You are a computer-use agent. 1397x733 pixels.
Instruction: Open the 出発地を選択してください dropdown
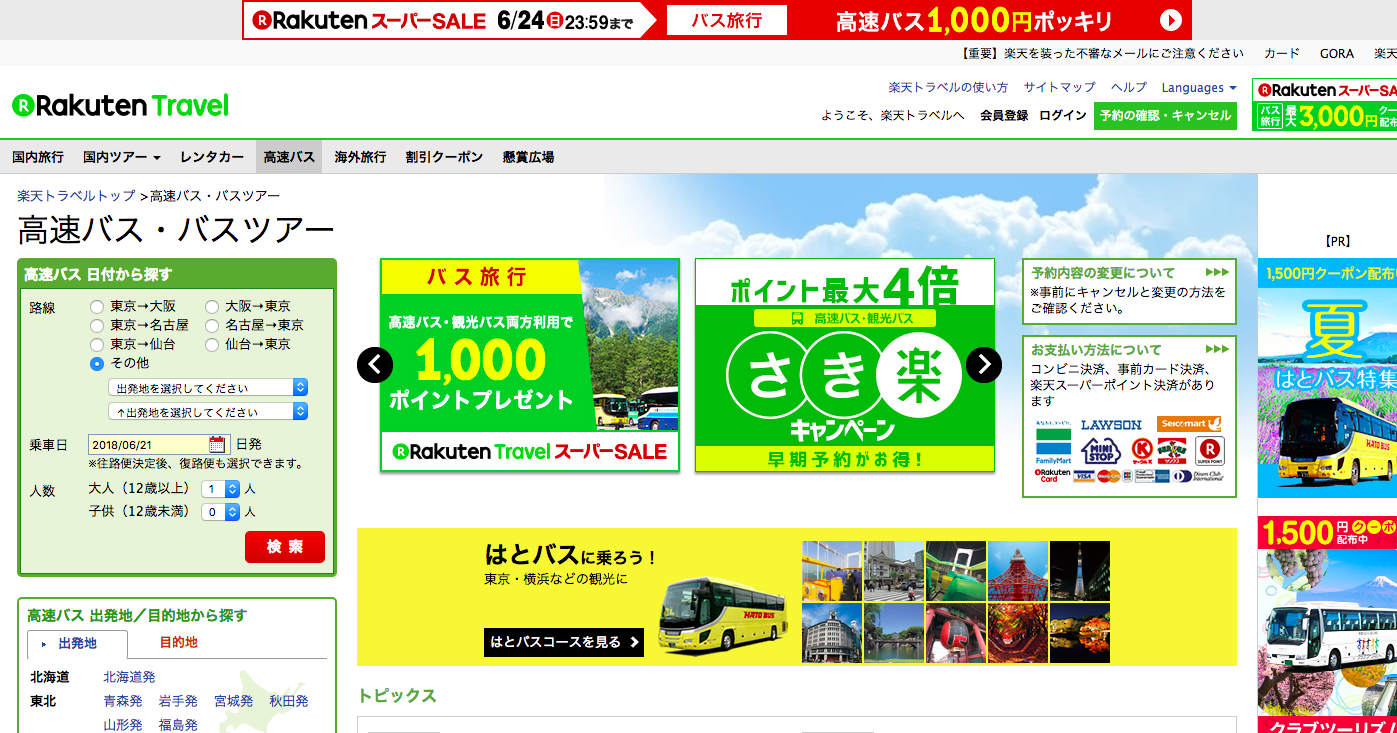(x=208, y=388)
